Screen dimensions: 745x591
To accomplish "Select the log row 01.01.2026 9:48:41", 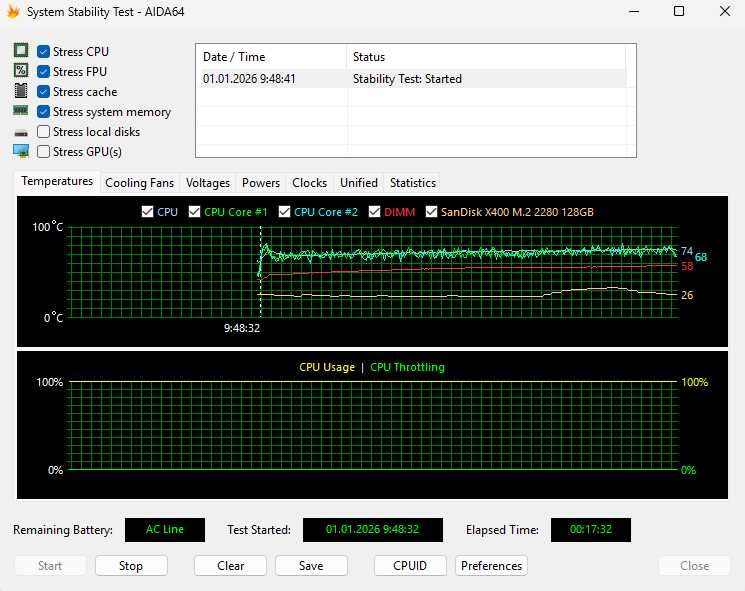I will [x=412, y=79].
